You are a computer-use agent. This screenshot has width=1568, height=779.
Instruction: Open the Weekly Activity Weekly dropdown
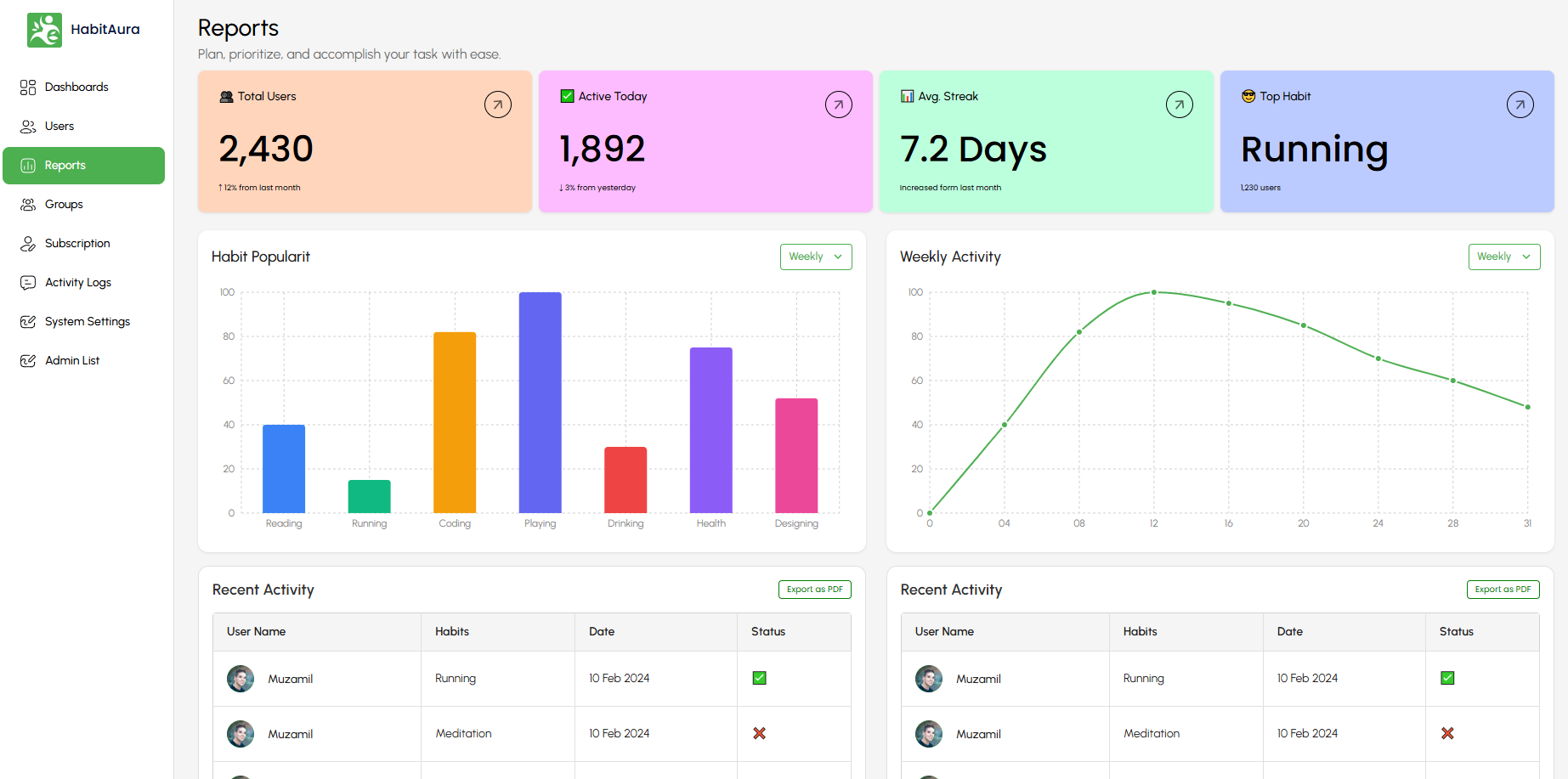[x=1504, y=257]
